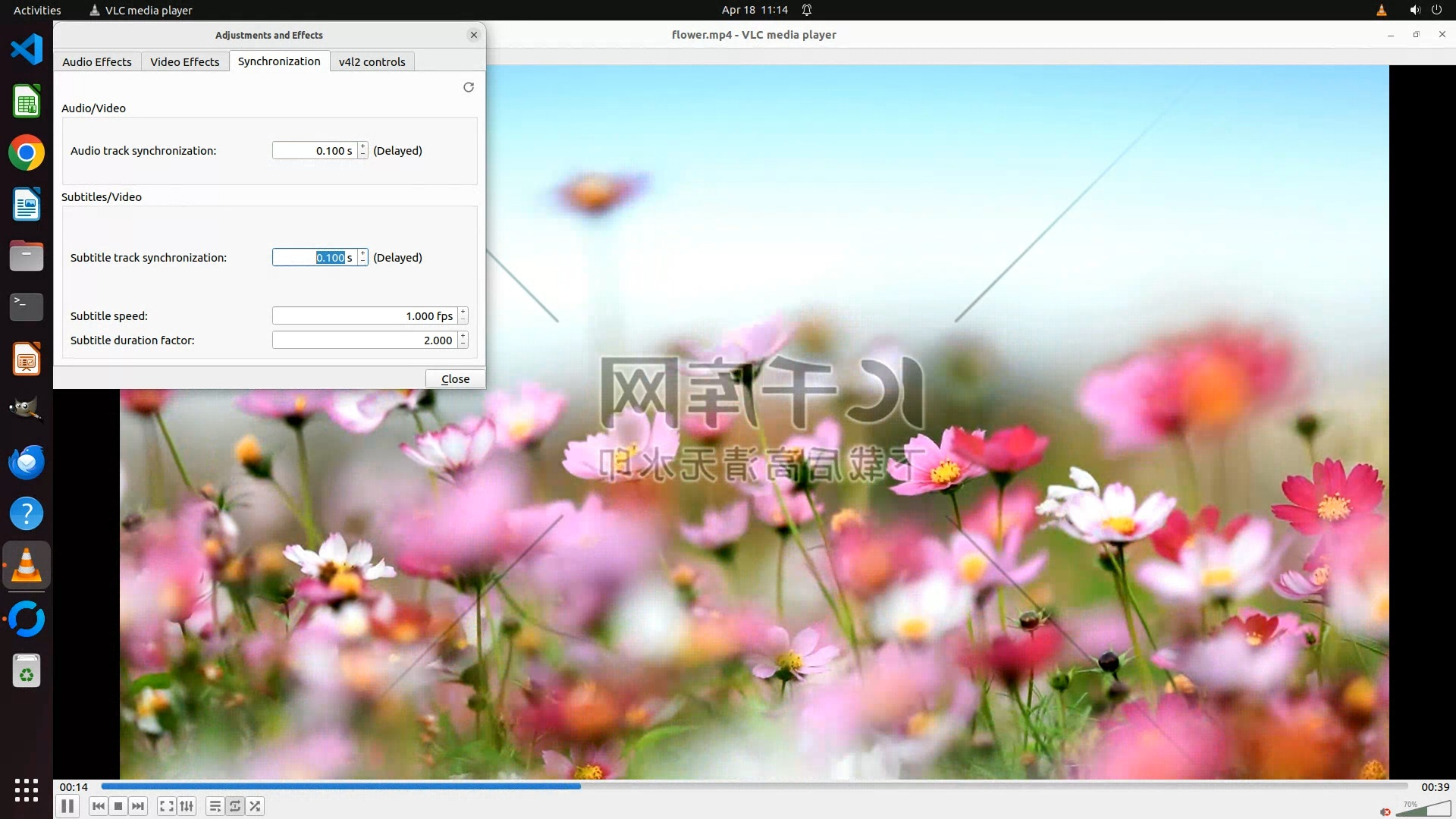Increase subtitle speed using up arrow
The width and height of the screenshot is (1456, 819).
click(x=463, y=312)
